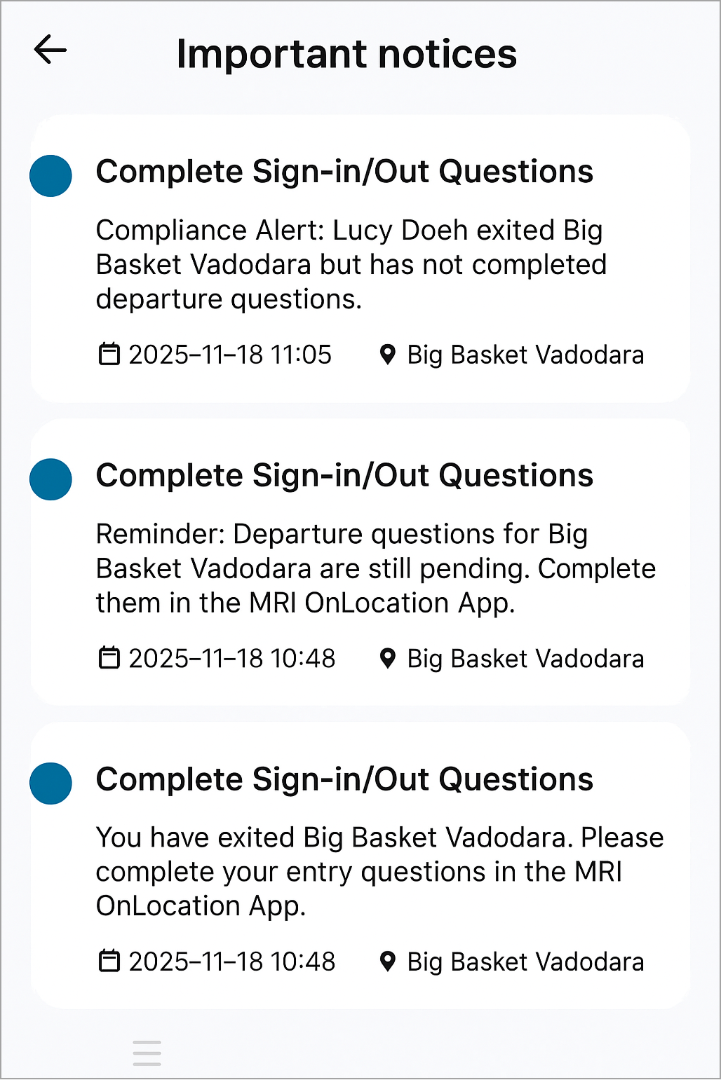Click the unread dot on departure reminder notice
This screenshot has height=1080, width=721.
[51, 479]
